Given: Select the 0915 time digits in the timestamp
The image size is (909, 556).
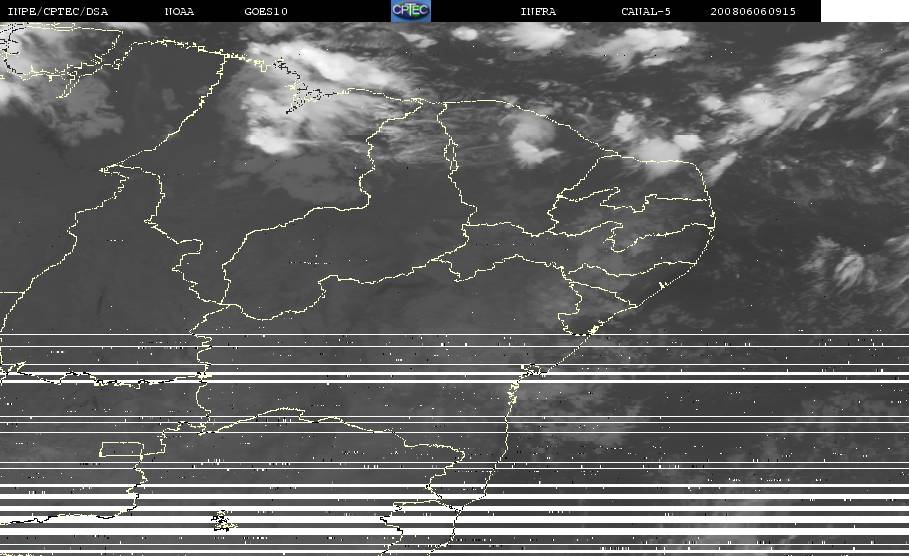Looking at the screenshot, I should [x=782, y=11].
